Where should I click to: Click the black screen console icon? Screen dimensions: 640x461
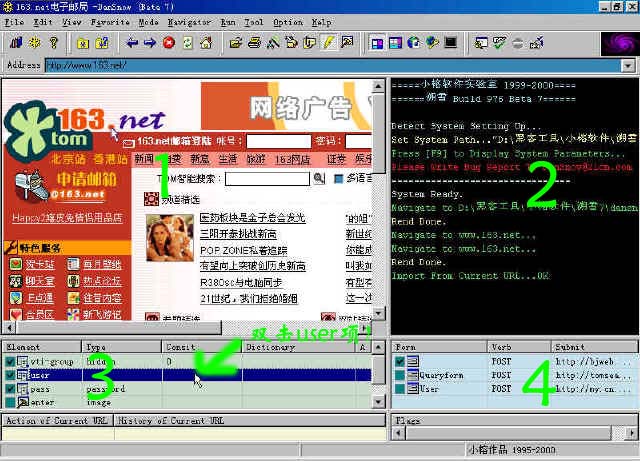click(451, 42)
